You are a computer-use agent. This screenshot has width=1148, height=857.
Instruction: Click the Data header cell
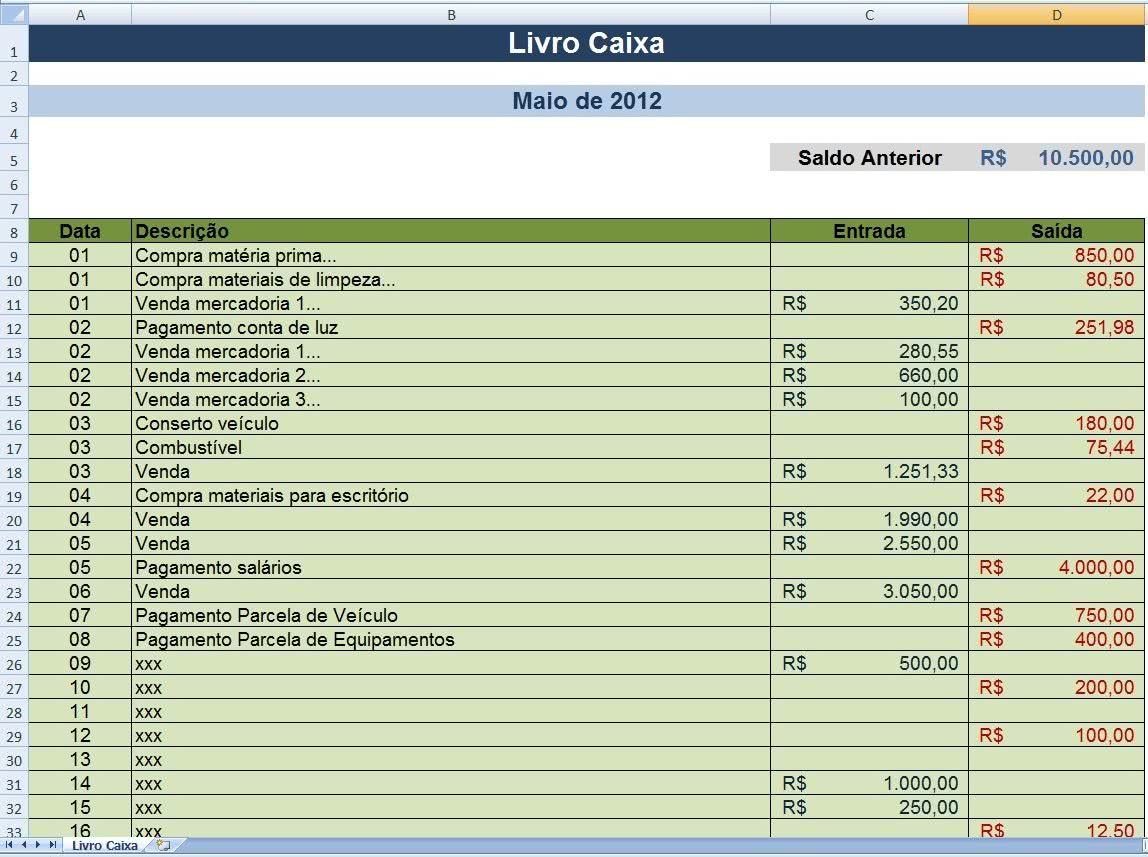(x=81, y=231)
